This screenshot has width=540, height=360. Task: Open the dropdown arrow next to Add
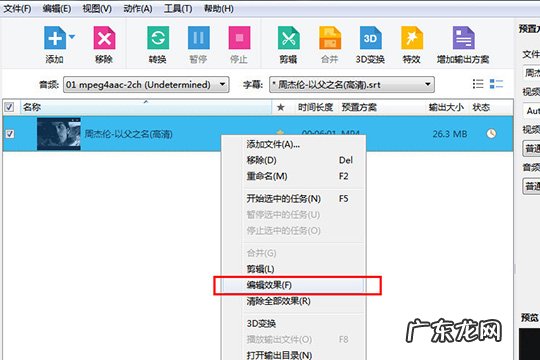(x=72, y=36)
